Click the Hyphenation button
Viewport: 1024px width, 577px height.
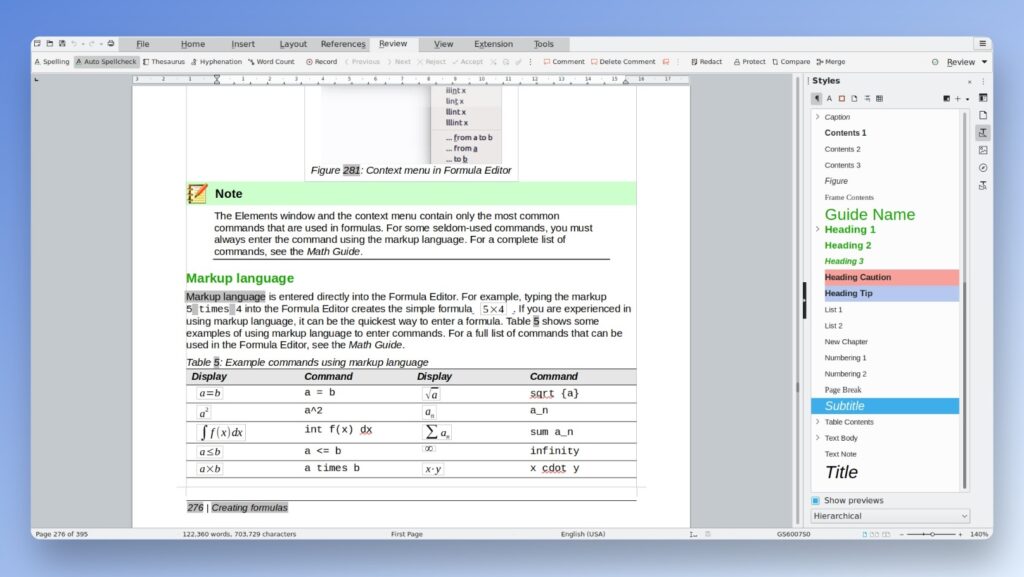[216, 62]
